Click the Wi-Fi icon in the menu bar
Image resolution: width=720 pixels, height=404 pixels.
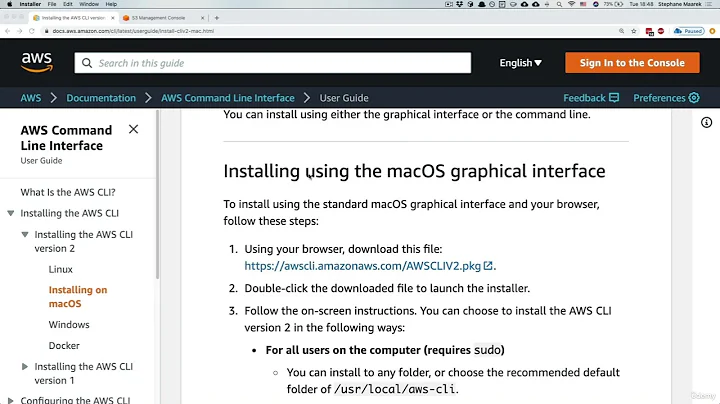click(x=572, y=4)
